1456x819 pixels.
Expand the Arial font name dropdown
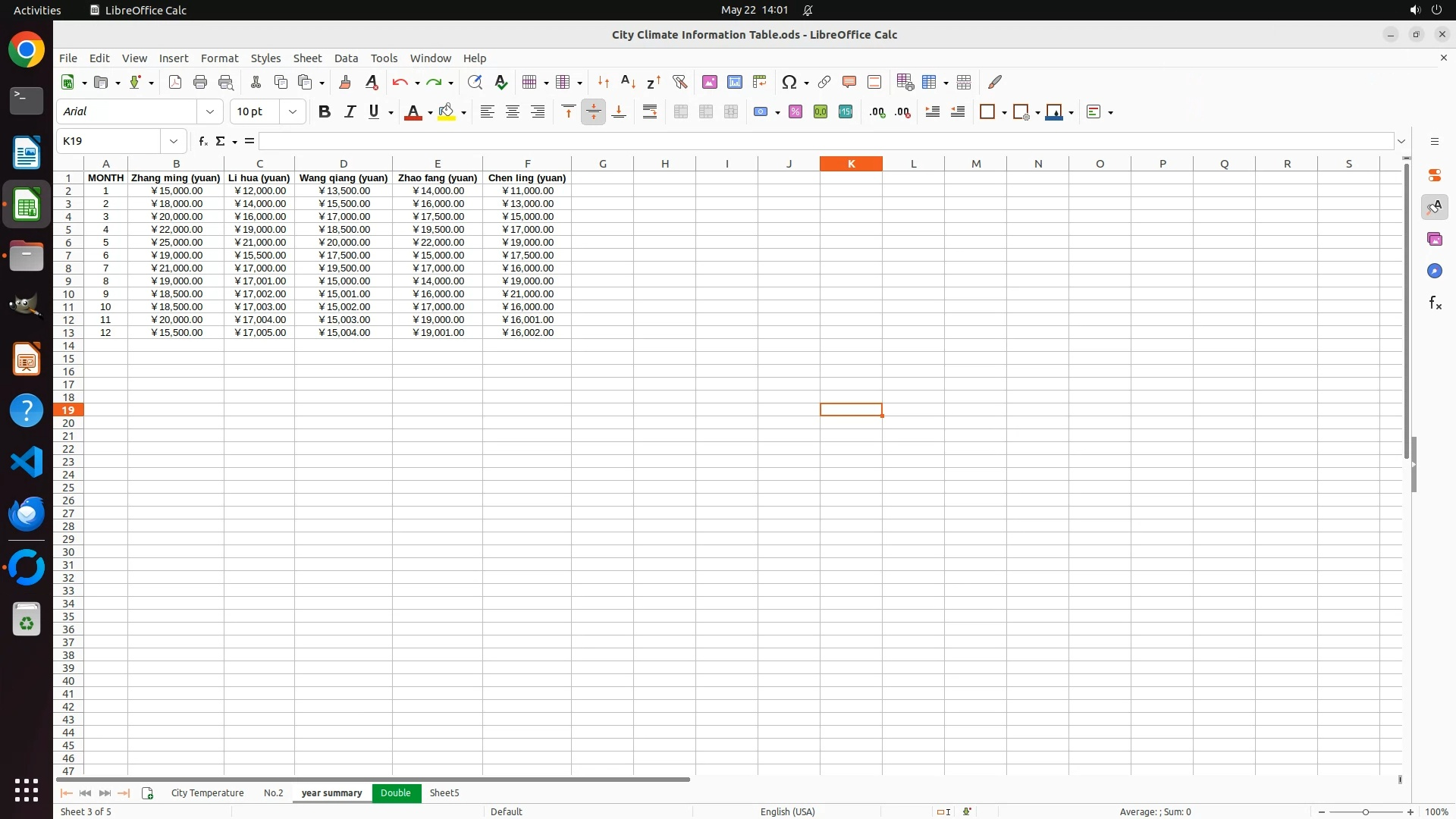(x=210, y=111)
